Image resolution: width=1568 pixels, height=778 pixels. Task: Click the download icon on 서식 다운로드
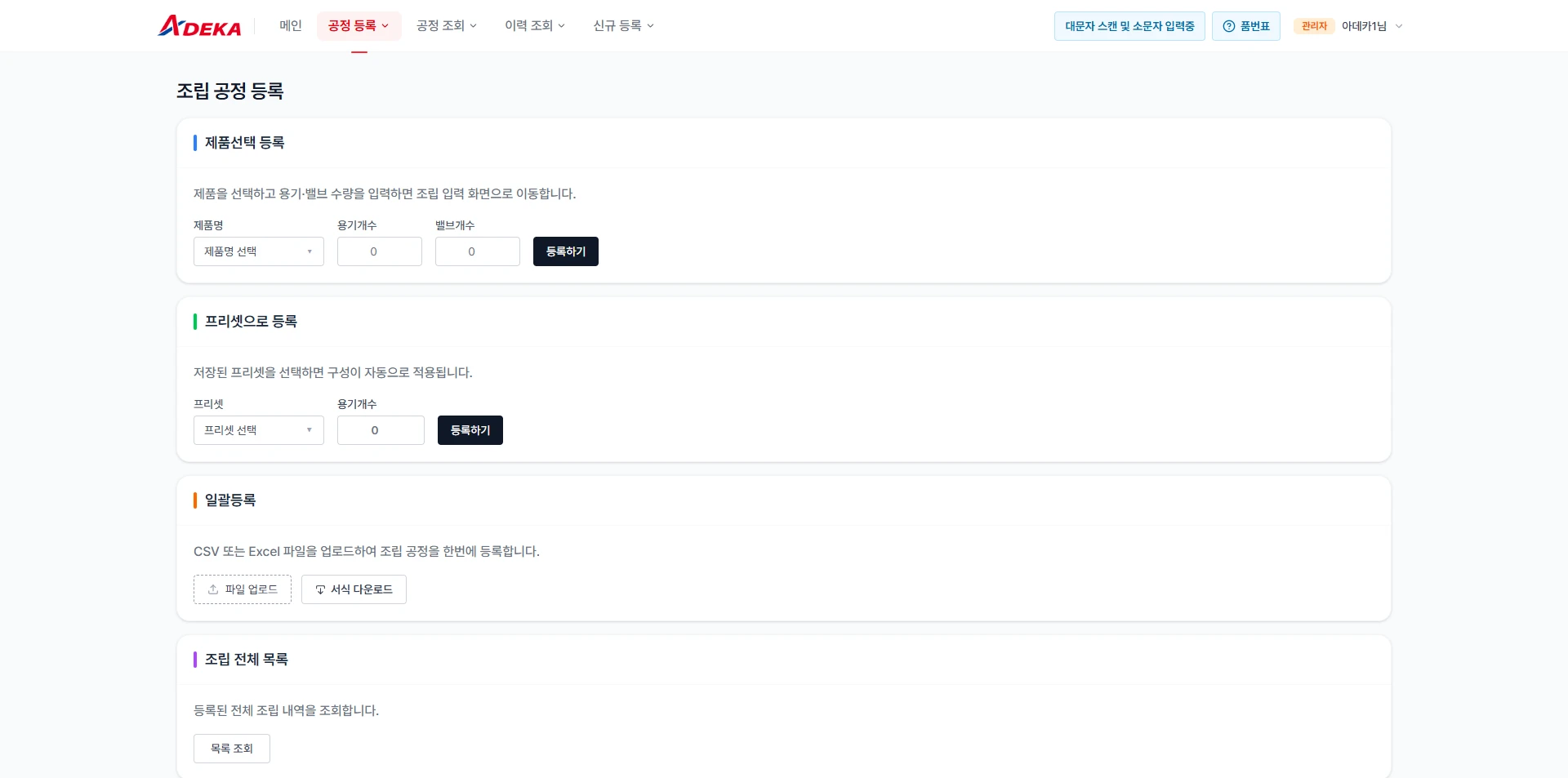[x=320, y=589]
